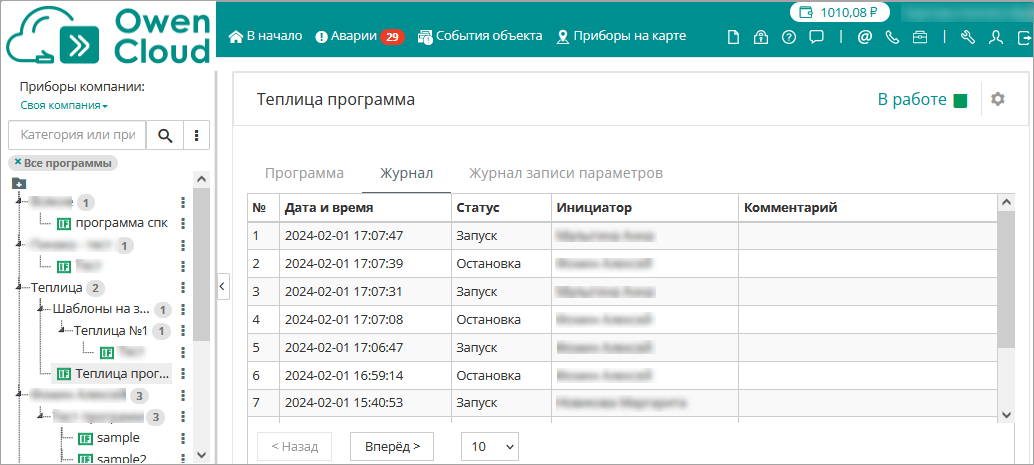Click the Вперёд next page button
Screen dimensions: 1034x465
(x=392, y=446)
